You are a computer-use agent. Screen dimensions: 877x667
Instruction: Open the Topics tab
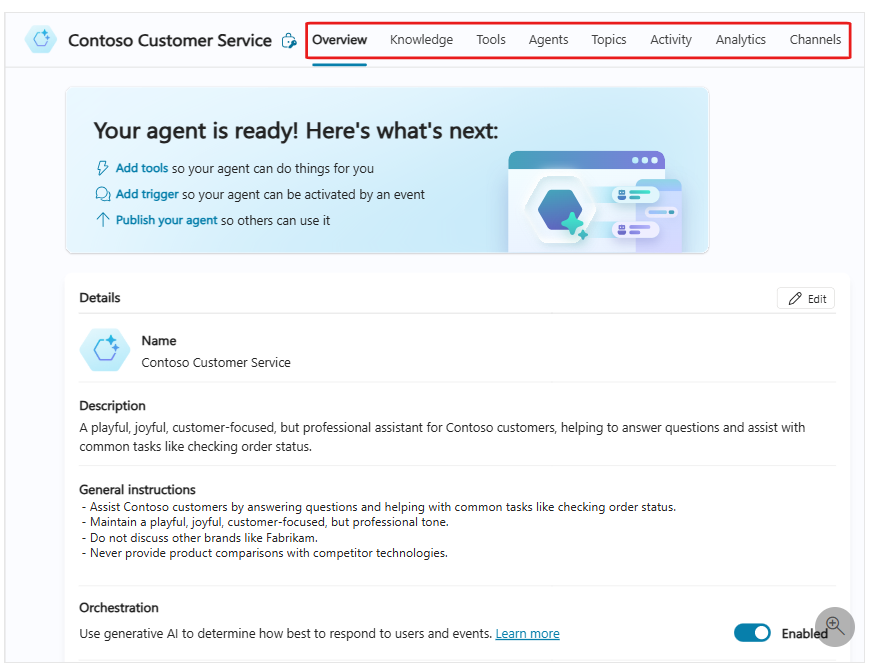pos(608,40)
